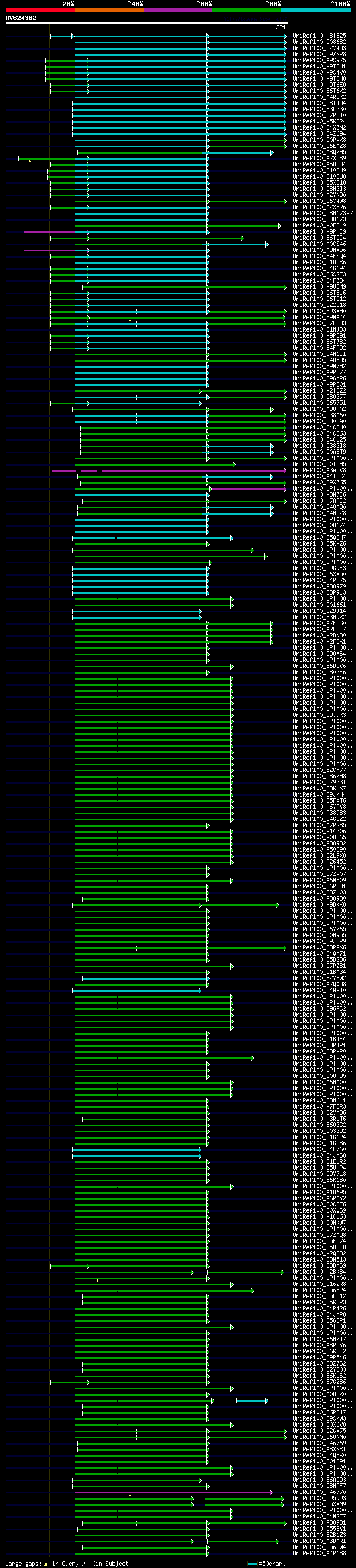Open hit UniRef100_A8IB25
The image size is (356, 1568).
(x=319, y=36)
